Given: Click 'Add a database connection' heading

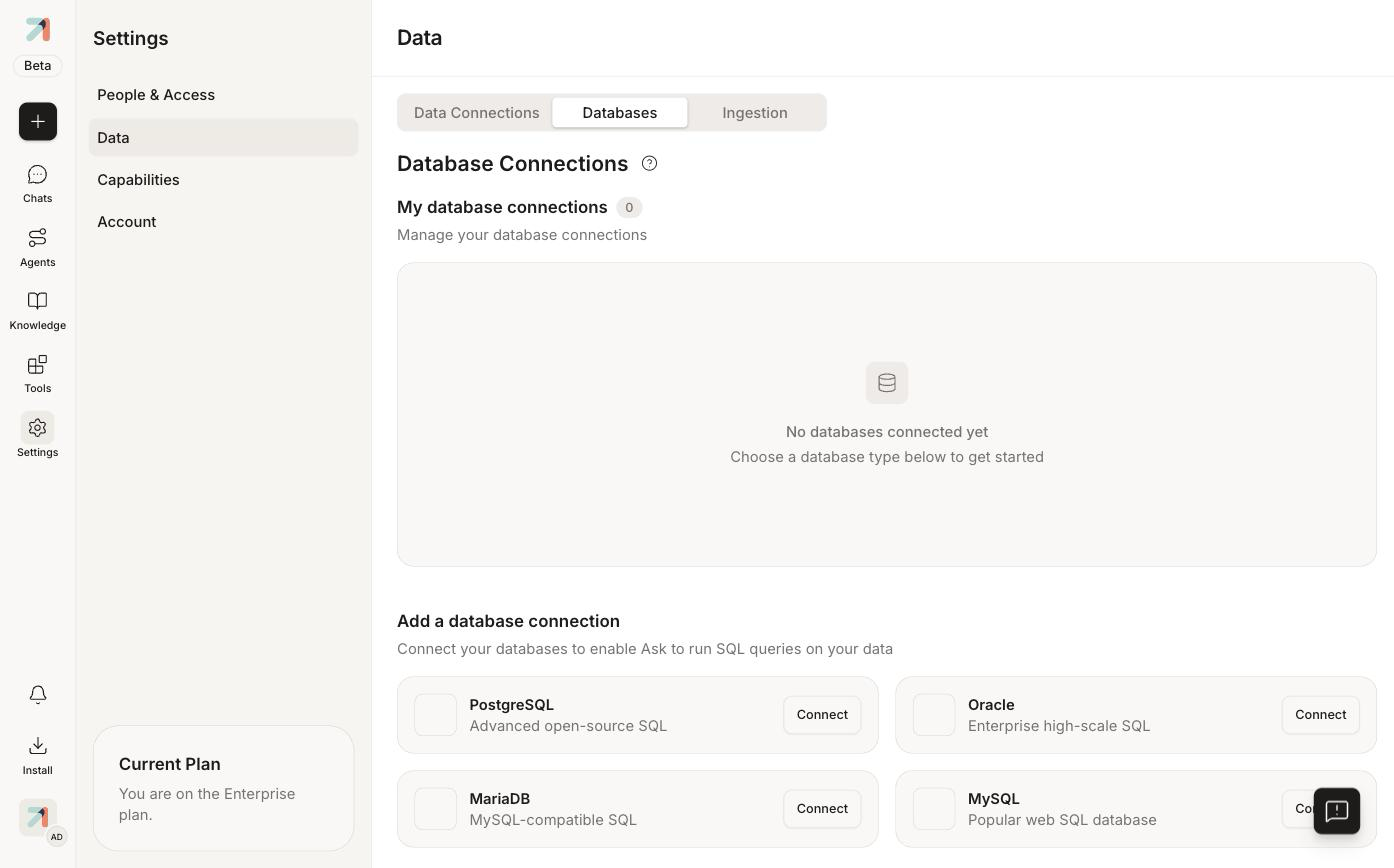Looking at the screenshot, I should [x=508, y=621].
